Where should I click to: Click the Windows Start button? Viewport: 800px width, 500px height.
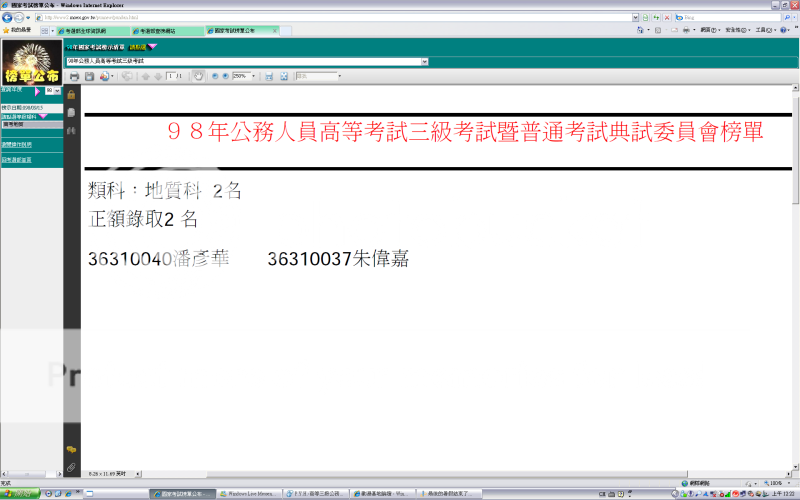click(20, 494)
